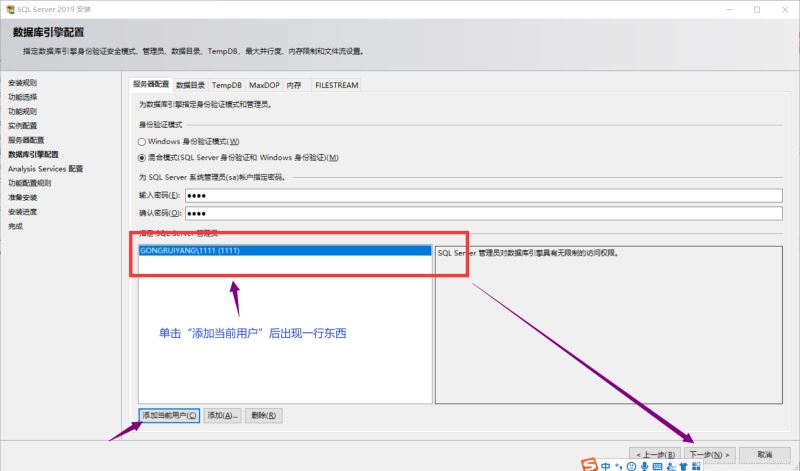Click the 功能选择 step in the sidebar
Screen dimensions: 800x471
tap(22, 97)
